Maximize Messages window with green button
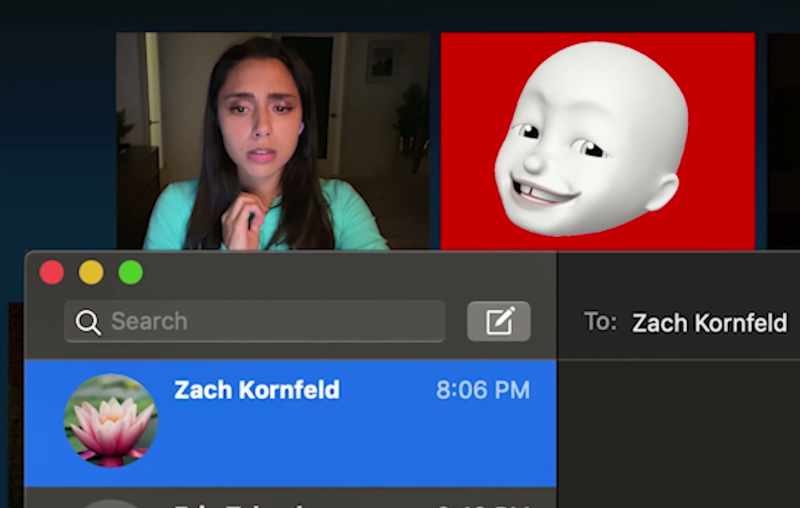The image size is (800, 508). click(131, 272)
